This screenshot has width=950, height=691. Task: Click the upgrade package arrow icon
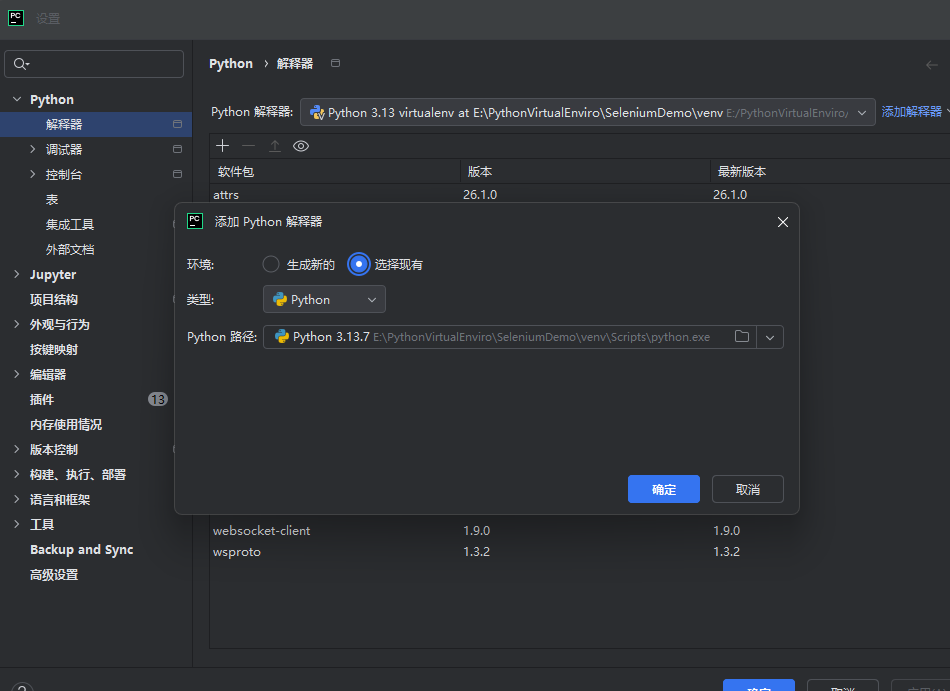274,146
